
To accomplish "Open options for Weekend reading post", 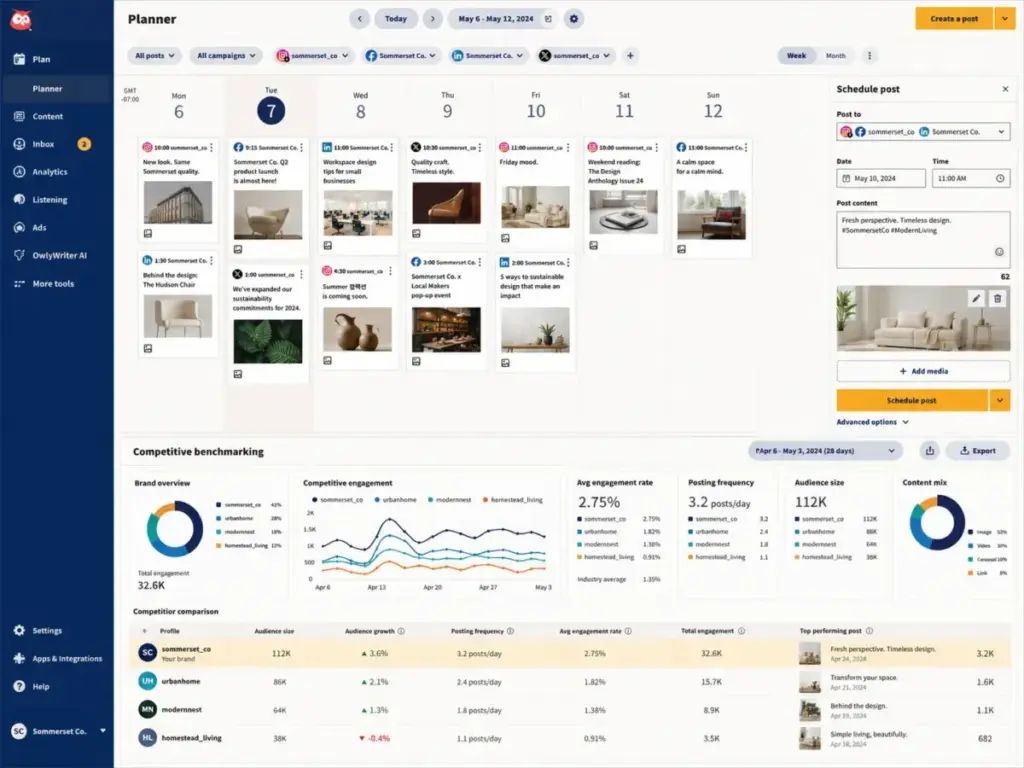I will (657, 148).
